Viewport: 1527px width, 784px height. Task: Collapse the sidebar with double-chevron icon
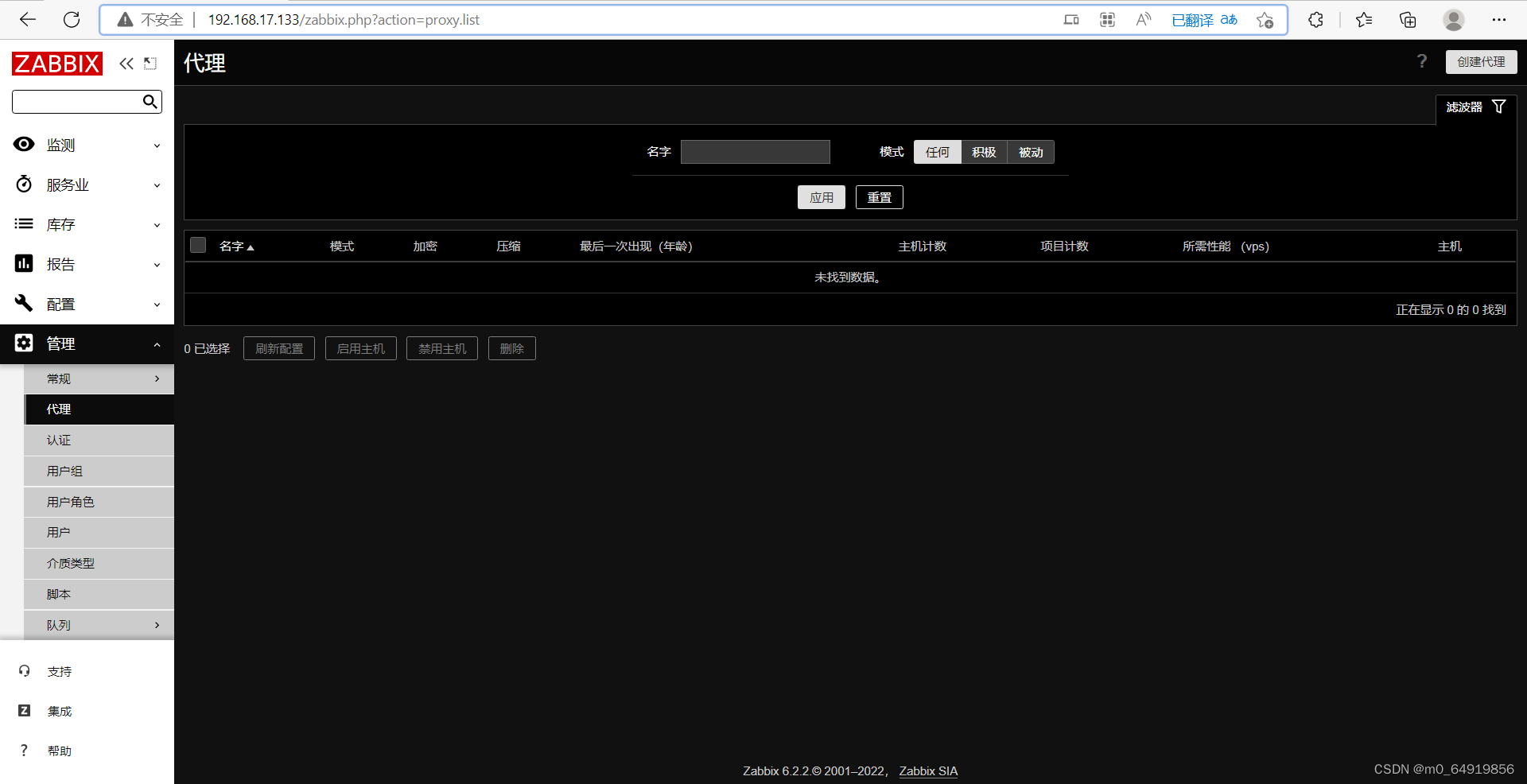click(126, 64)
